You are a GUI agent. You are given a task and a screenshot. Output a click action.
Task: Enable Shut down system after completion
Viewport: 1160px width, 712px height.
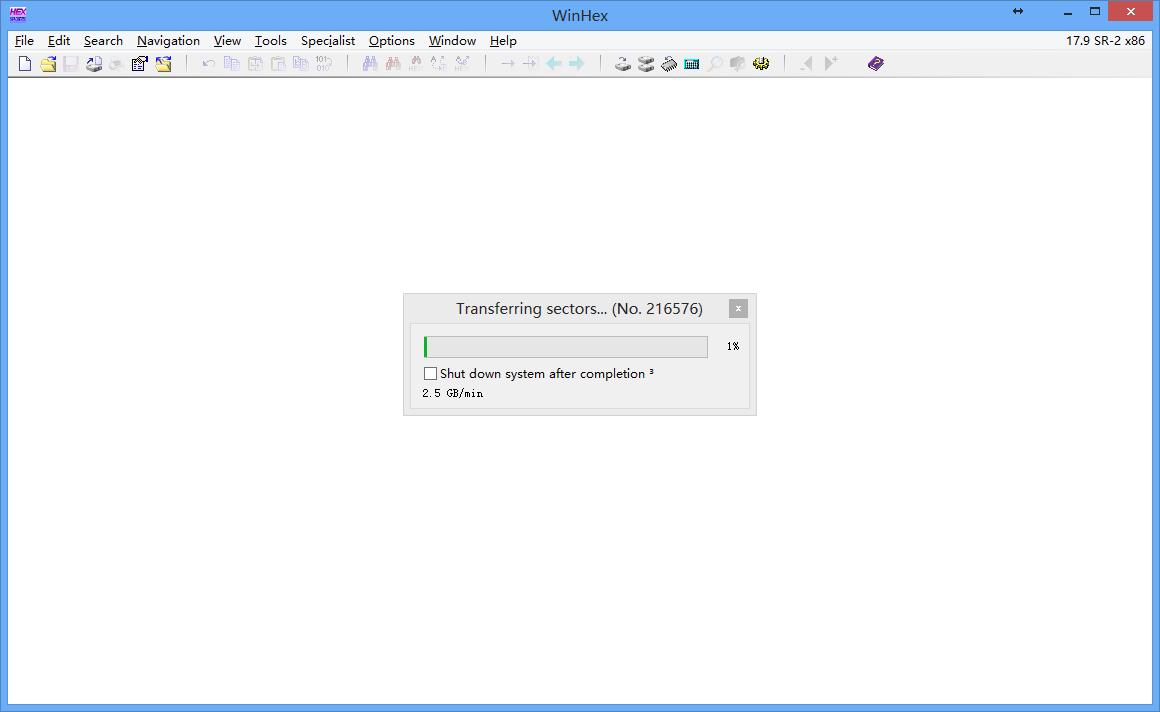(431, 374)
